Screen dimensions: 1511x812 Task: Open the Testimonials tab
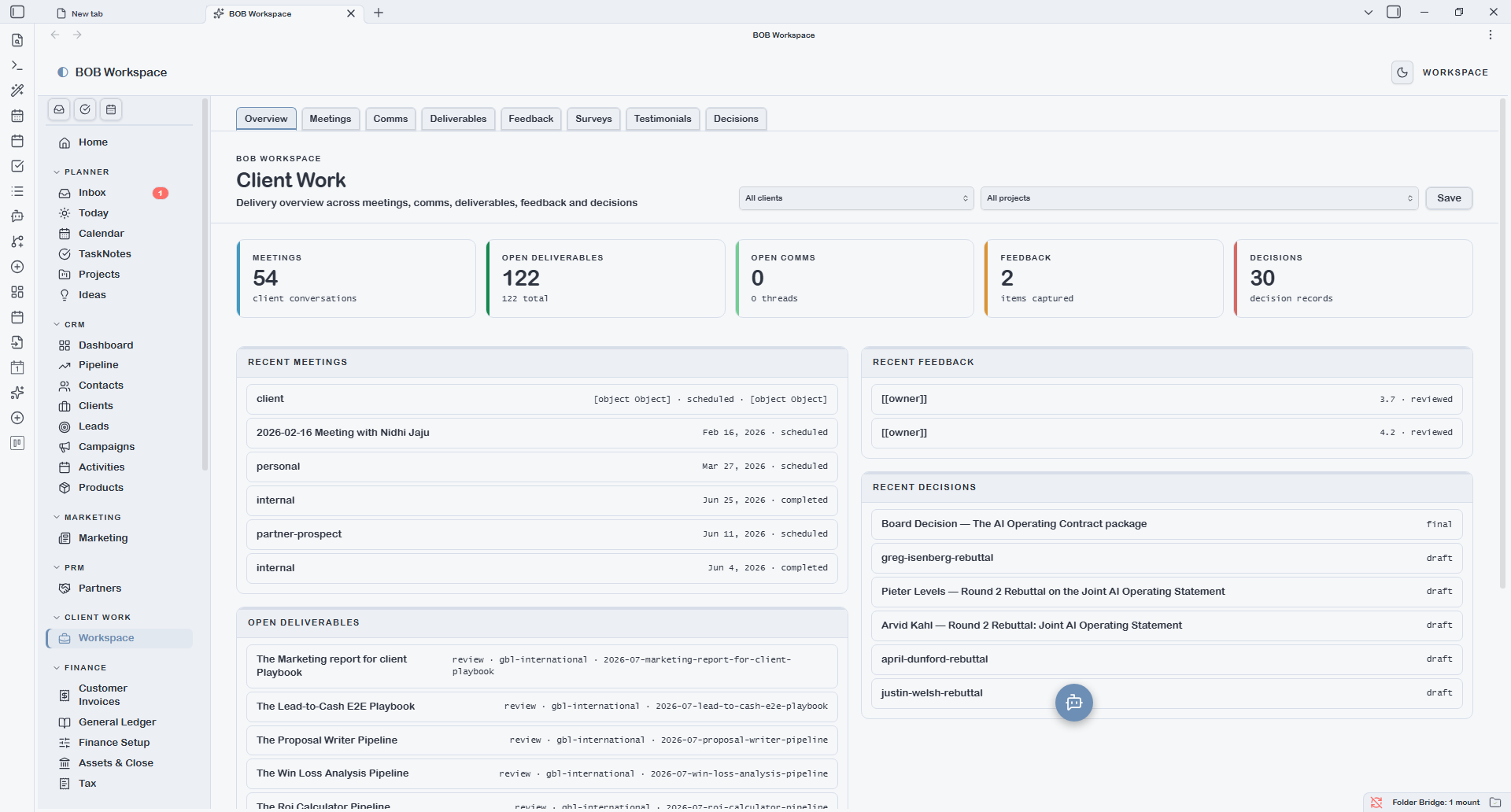663,119
